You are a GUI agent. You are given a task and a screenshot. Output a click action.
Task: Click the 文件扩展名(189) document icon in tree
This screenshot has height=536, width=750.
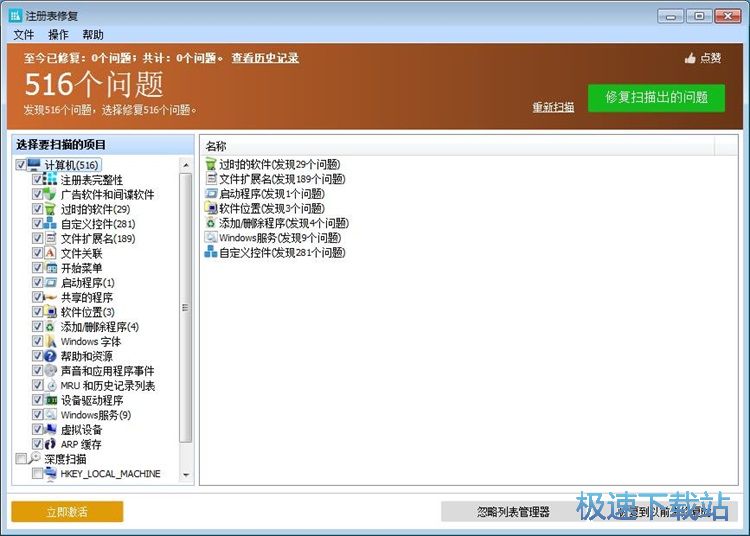click(50, 238)
